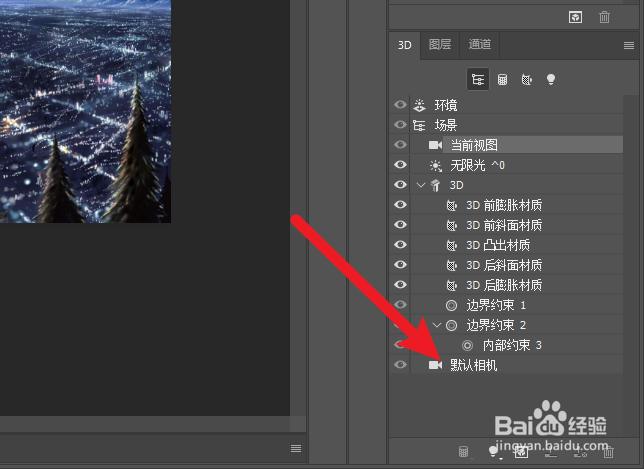Click the material icon beside 3D 前膨胀材质

point(451,205)
